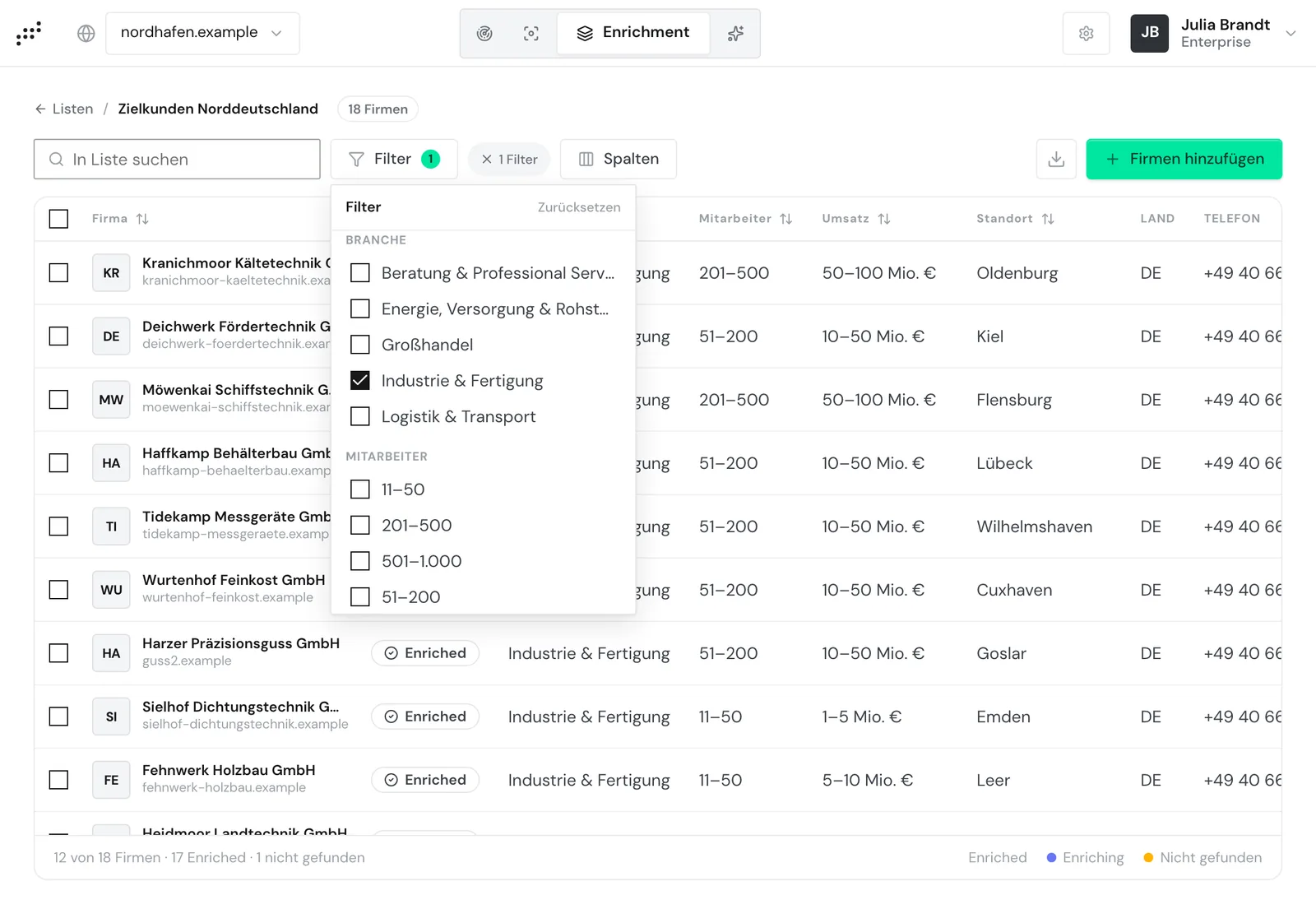Open the scan focus icon tab
The image size is (1316, 909).
(531, 33)
